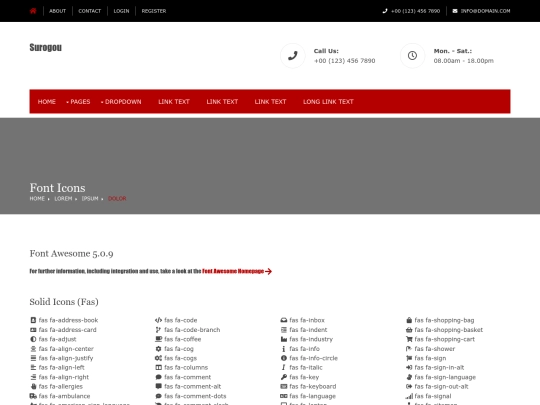Select the second Link Text menu item
Image resolution: width=540 pixels, height=405 pixels.
(x=222, y=102)
